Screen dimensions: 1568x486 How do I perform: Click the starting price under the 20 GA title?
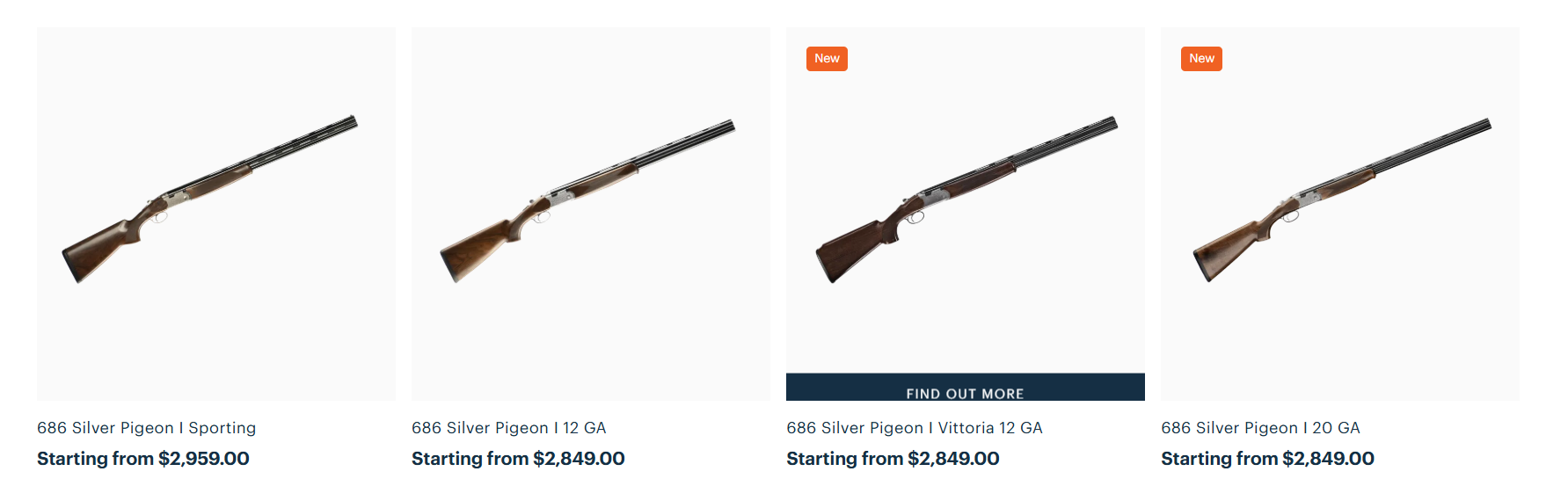coord(1267,459)
